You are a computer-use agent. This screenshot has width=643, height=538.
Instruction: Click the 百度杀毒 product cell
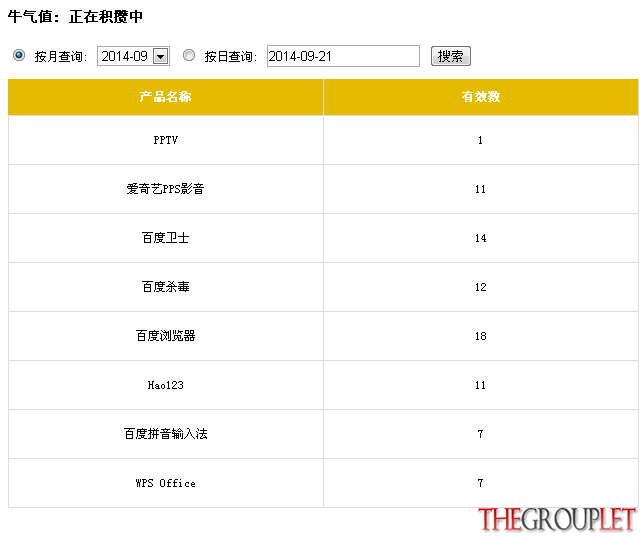[166, 287]
